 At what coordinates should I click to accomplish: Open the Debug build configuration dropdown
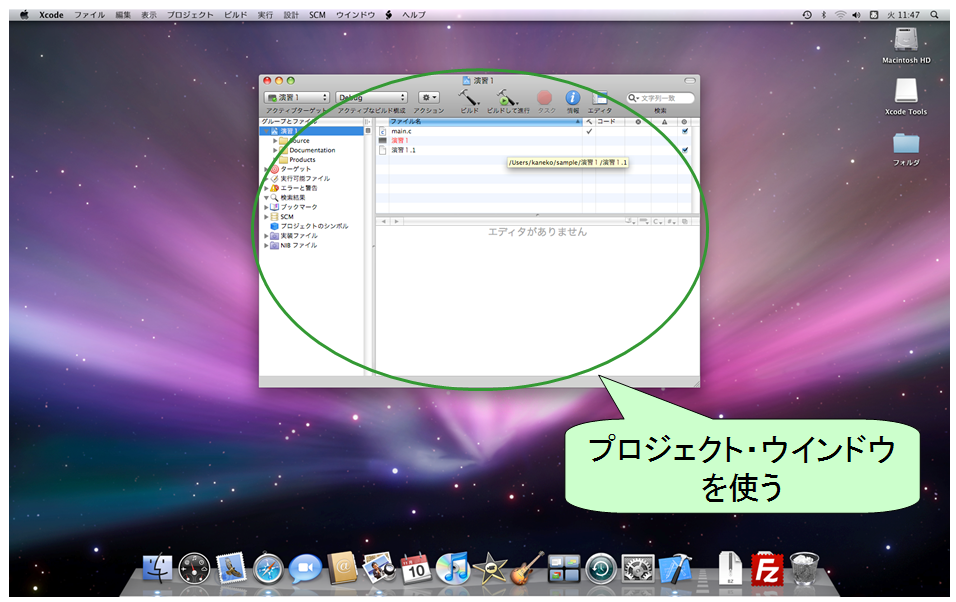[371, 97]
